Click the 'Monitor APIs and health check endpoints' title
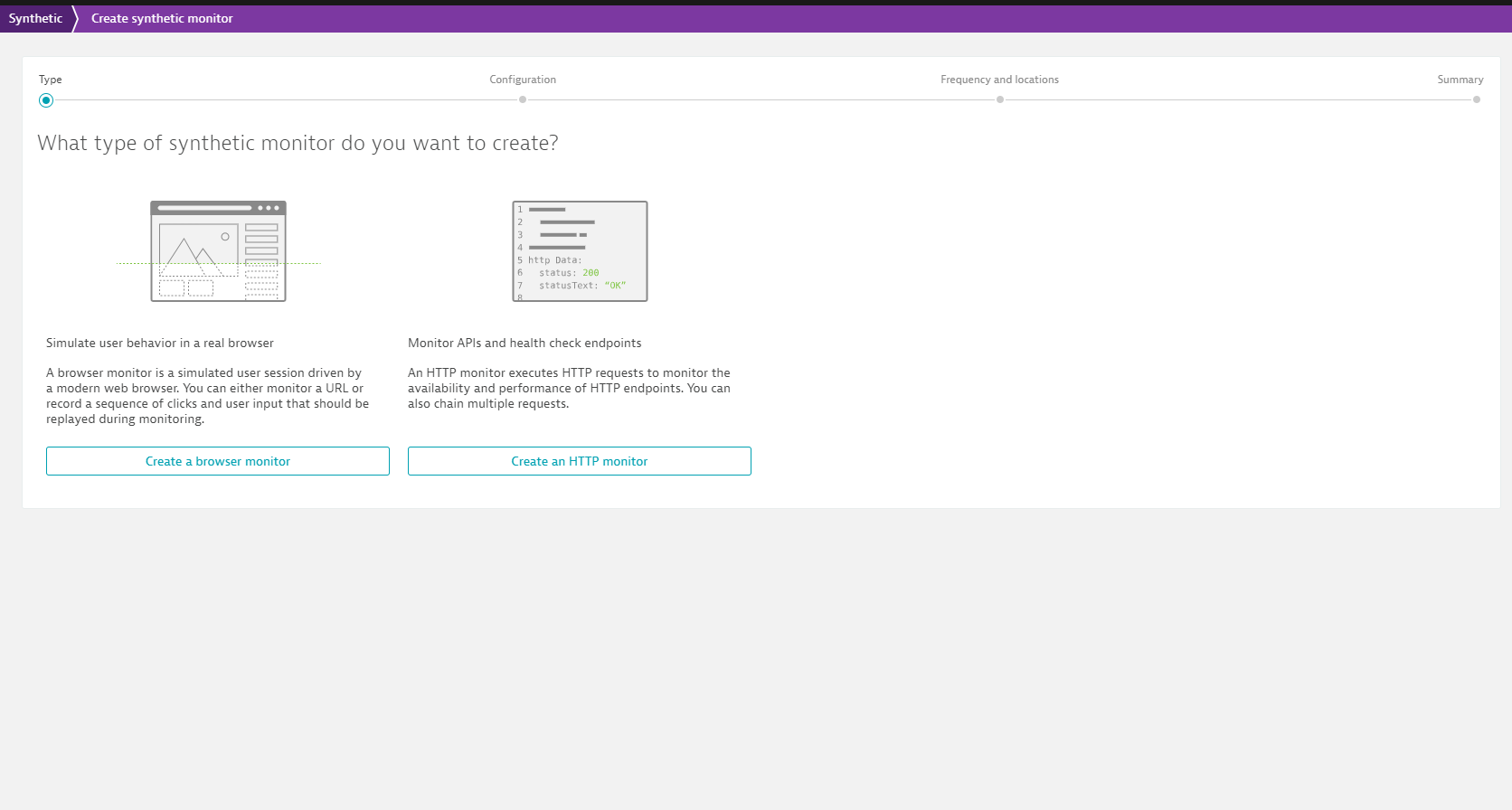 click(524, 343)
